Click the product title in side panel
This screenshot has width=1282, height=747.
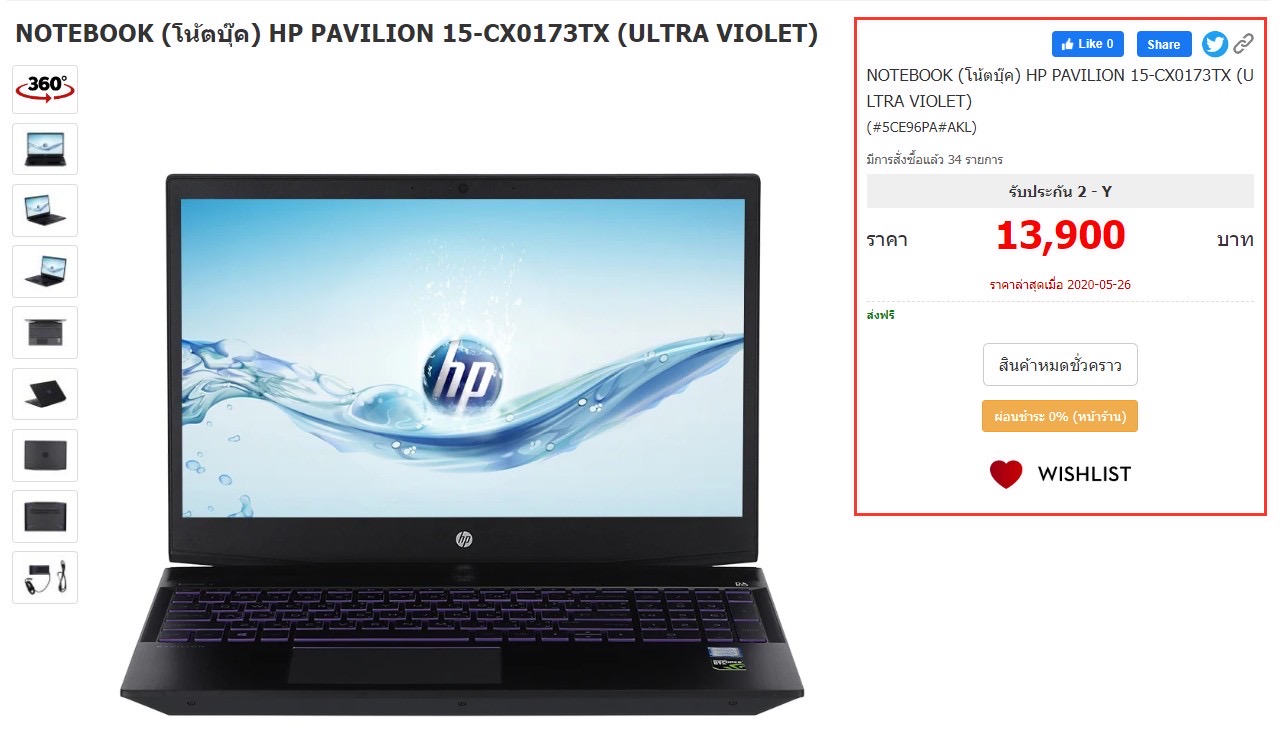pyautogui.click(x=1060, y=88)
